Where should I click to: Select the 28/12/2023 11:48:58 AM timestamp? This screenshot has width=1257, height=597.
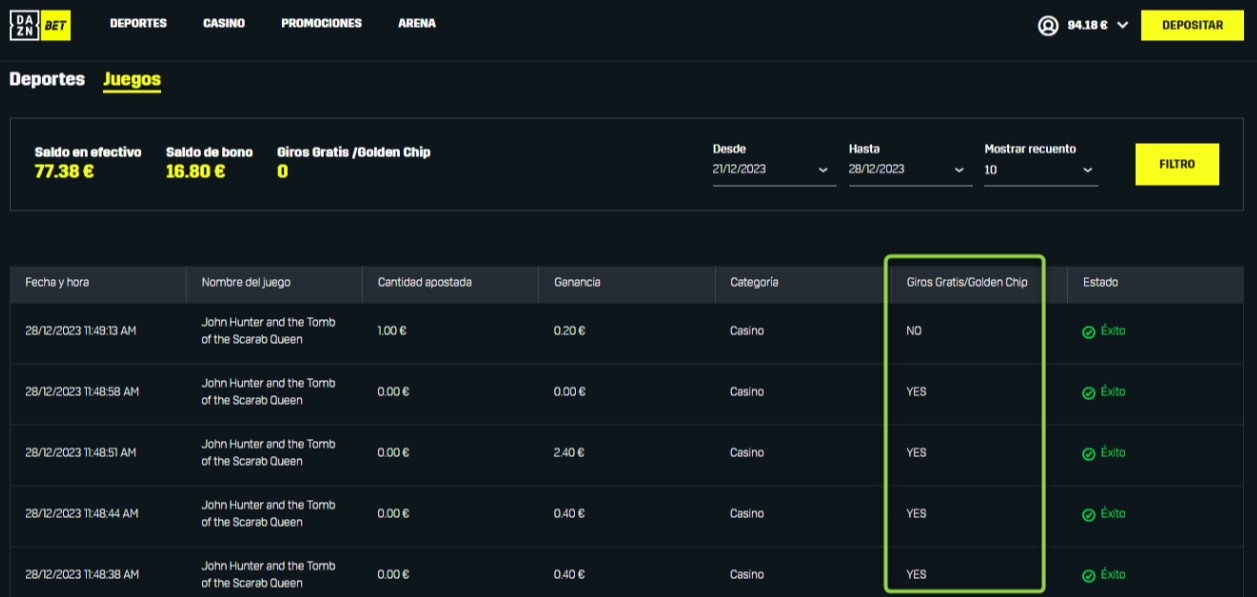[x=82, y=392]
